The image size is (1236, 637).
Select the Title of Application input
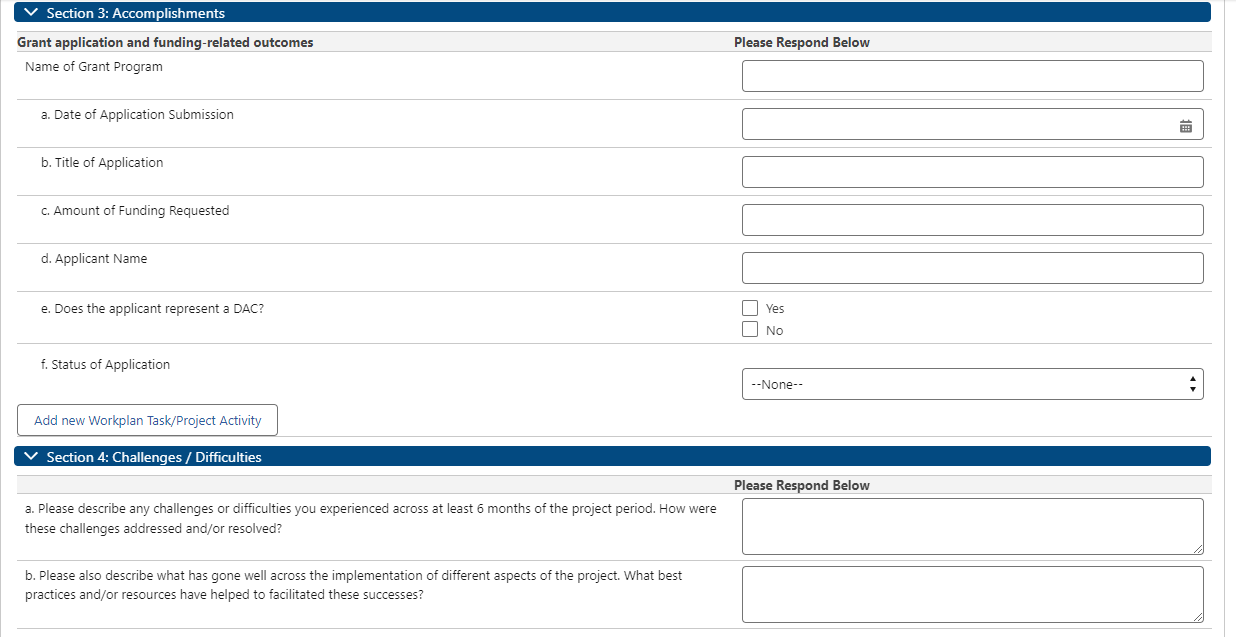[x=972, y=172]
